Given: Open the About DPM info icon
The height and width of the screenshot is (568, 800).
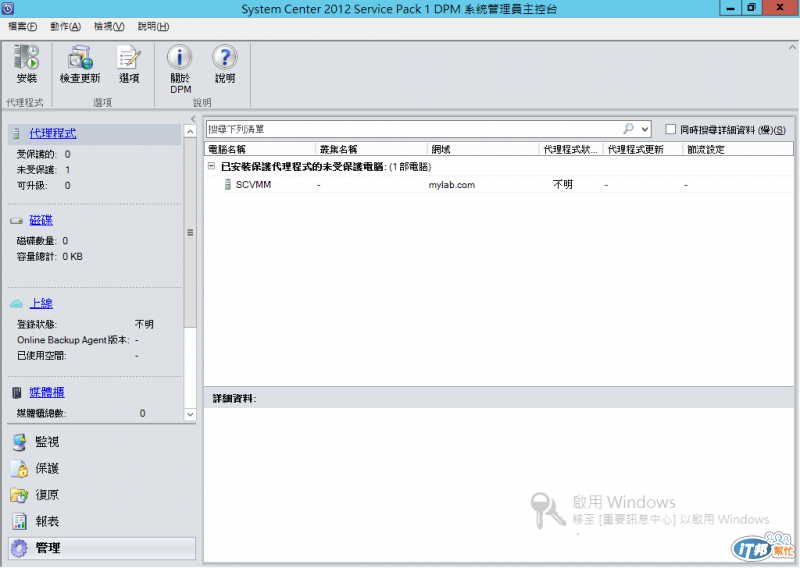Looking at the screenshot, I should 180,57.
